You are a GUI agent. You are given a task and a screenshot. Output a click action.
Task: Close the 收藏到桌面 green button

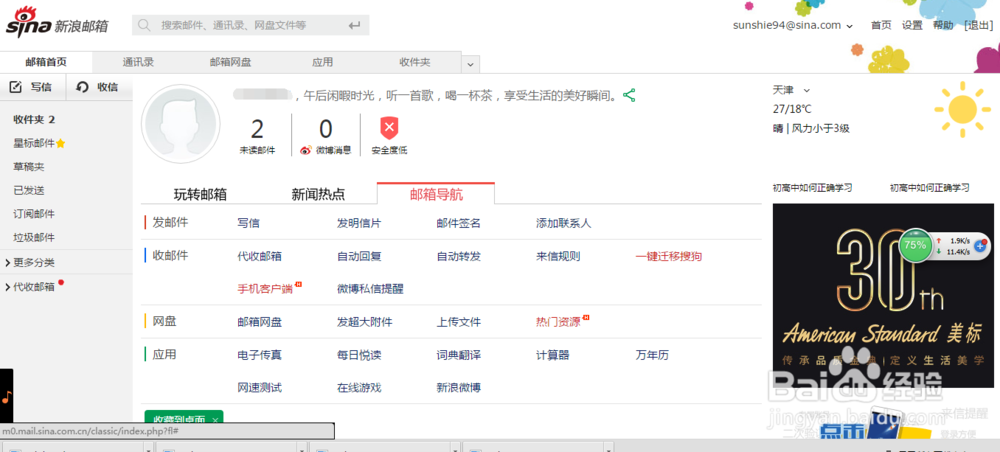tap(215, 419)
